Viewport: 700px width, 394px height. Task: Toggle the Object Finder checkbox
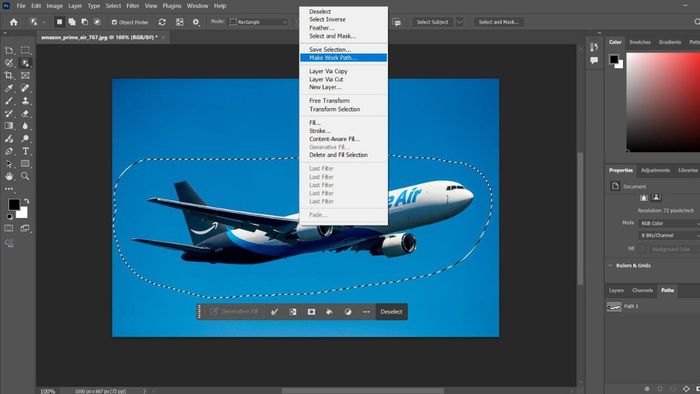pos(114,22)
